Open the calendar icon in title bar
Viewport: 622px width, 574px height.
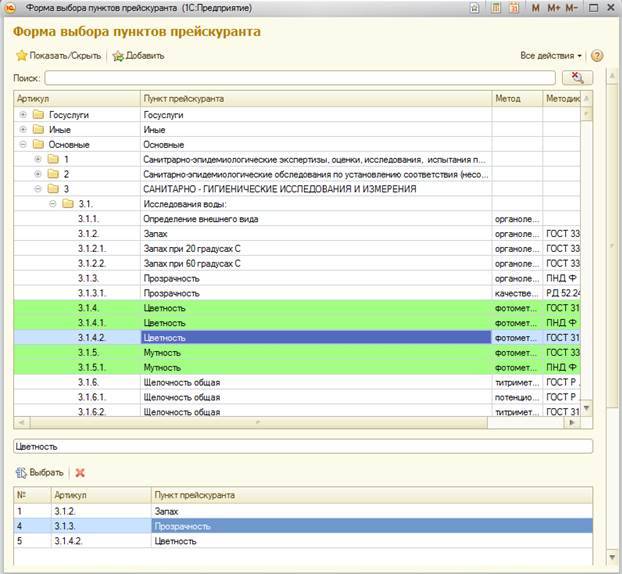515,8
